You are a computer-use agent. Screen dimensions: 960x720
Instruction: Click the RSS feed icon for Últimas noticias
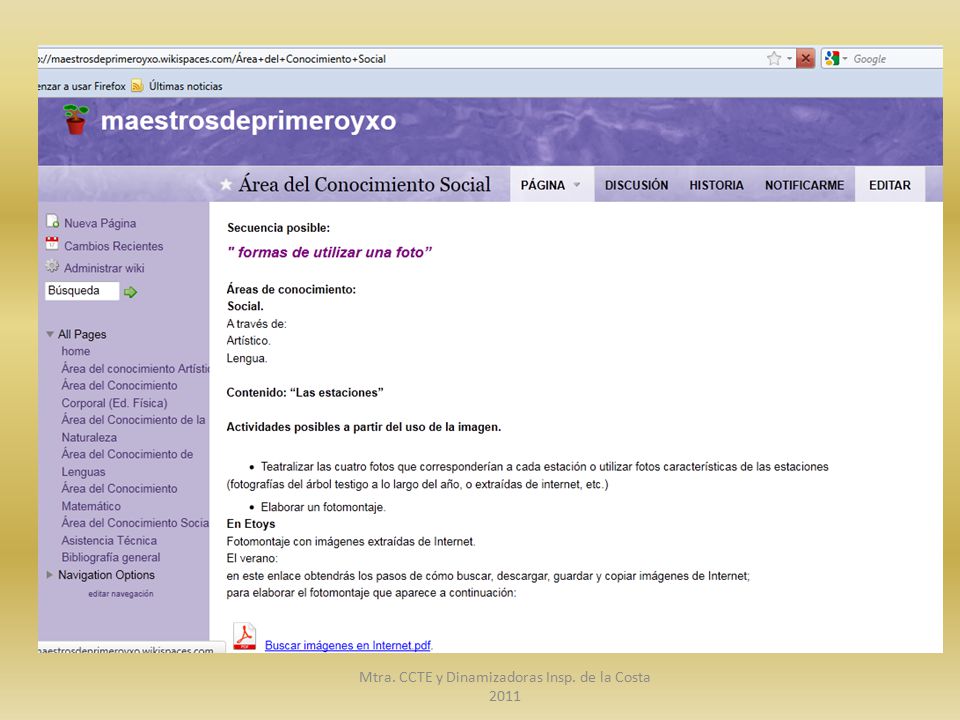138,86
